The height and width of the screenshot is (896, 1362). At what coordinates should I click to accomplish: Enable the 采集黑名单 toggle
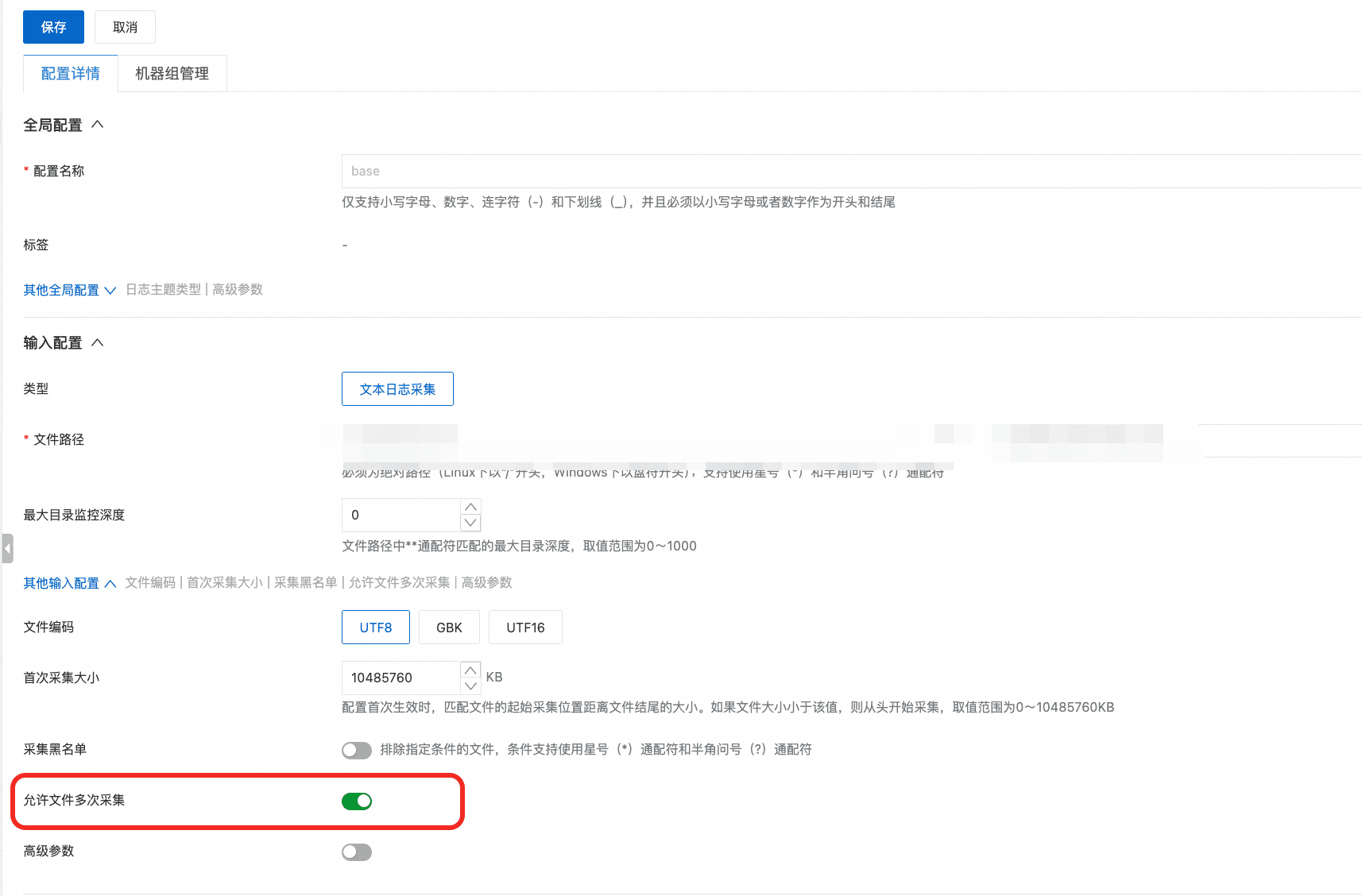coord(357,751)
